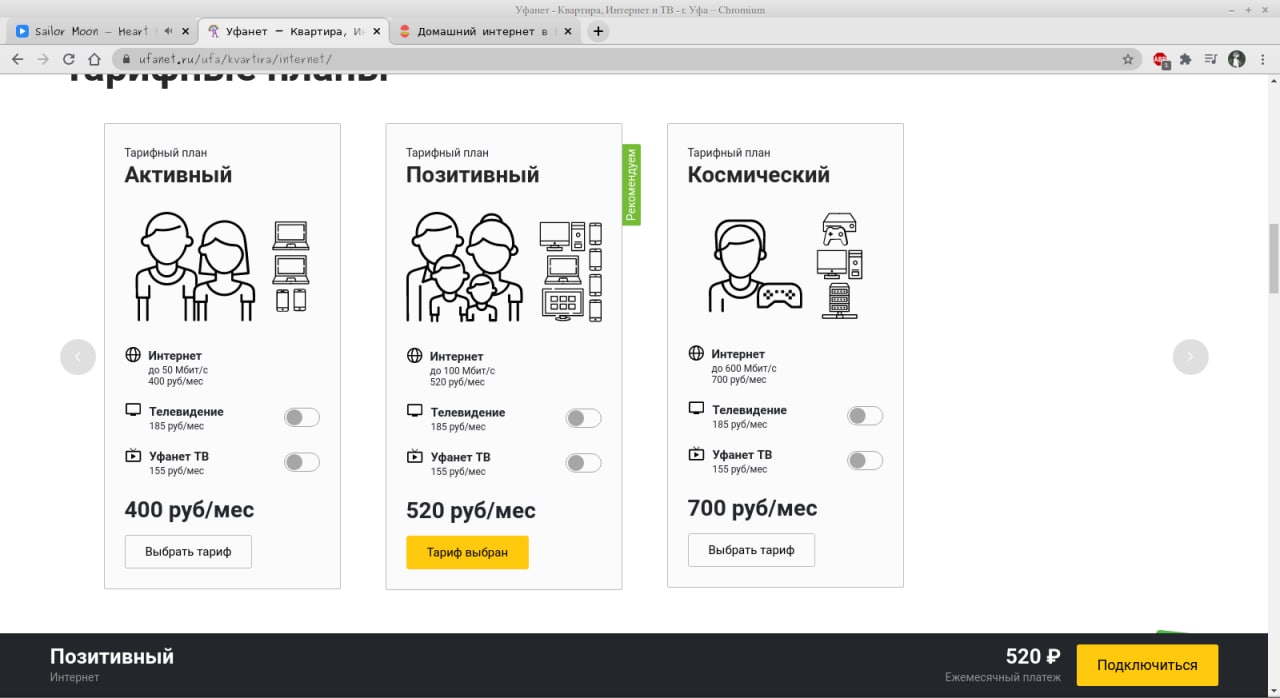The width and height of the screenshot is (1280, 698).
Task: Go back with the browser back arrow
Action: [x=17, y=59]
